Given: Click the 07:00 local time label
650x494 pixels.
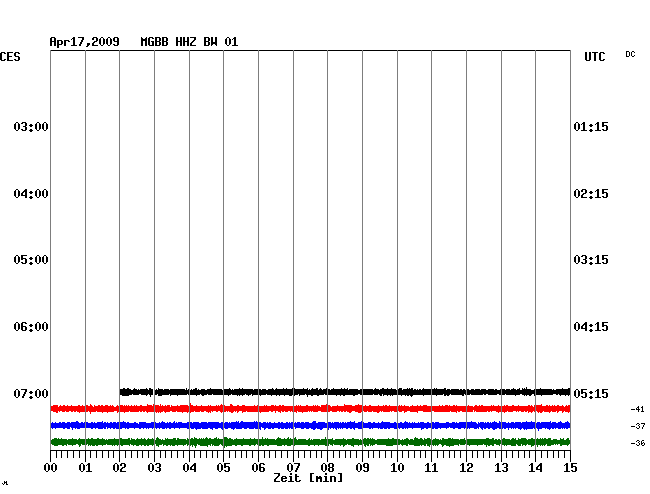Looking at the screenshot, I should point(31,393).
